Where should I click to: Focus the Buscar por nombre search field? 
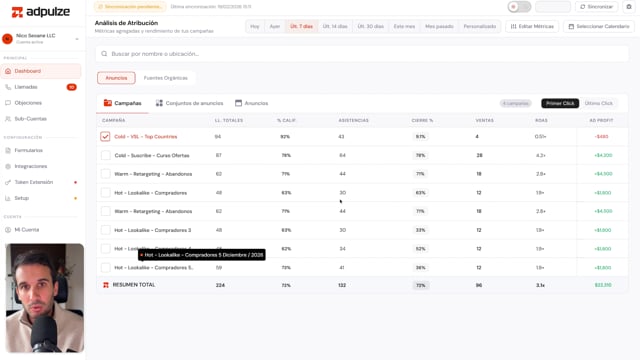tap(362, 53)
